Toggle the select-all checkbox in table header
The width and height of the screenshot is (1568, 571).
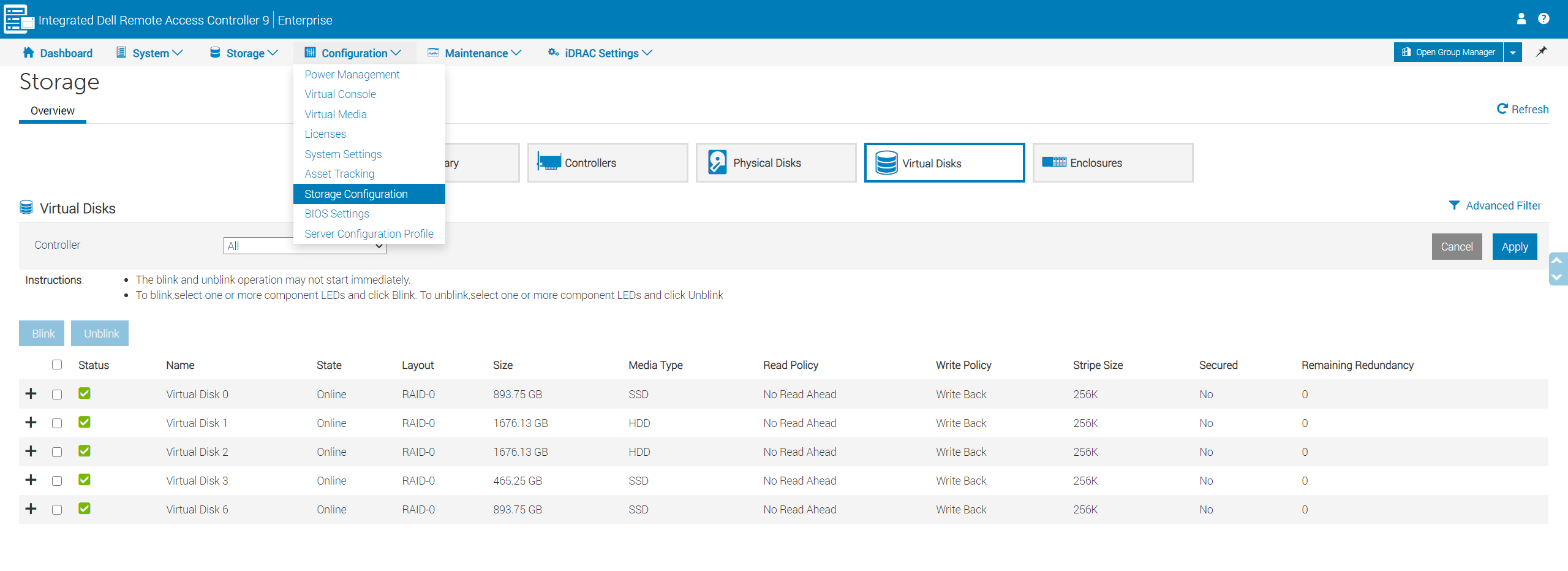[57, 365]
